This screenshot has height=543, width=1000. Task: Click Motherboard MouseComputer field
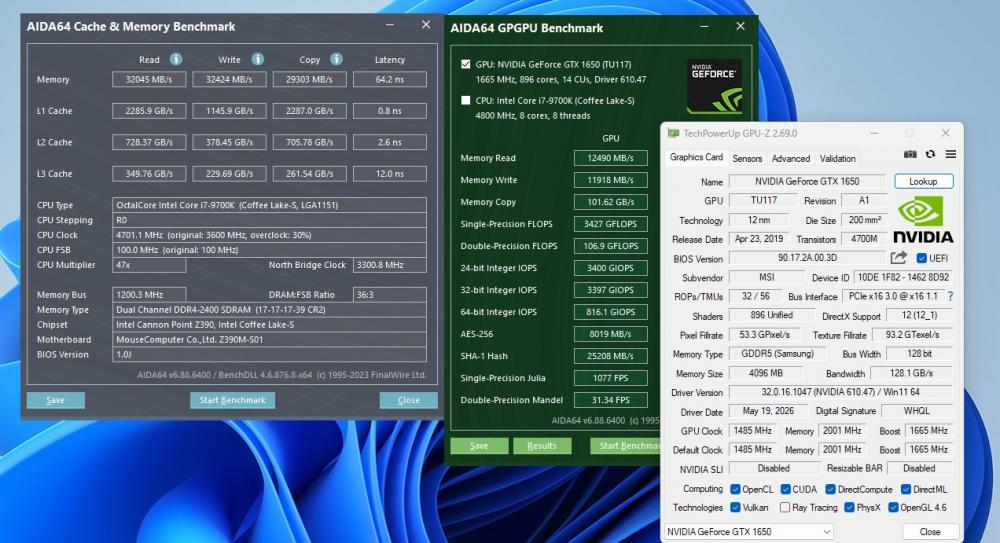(x=269, y=339)
